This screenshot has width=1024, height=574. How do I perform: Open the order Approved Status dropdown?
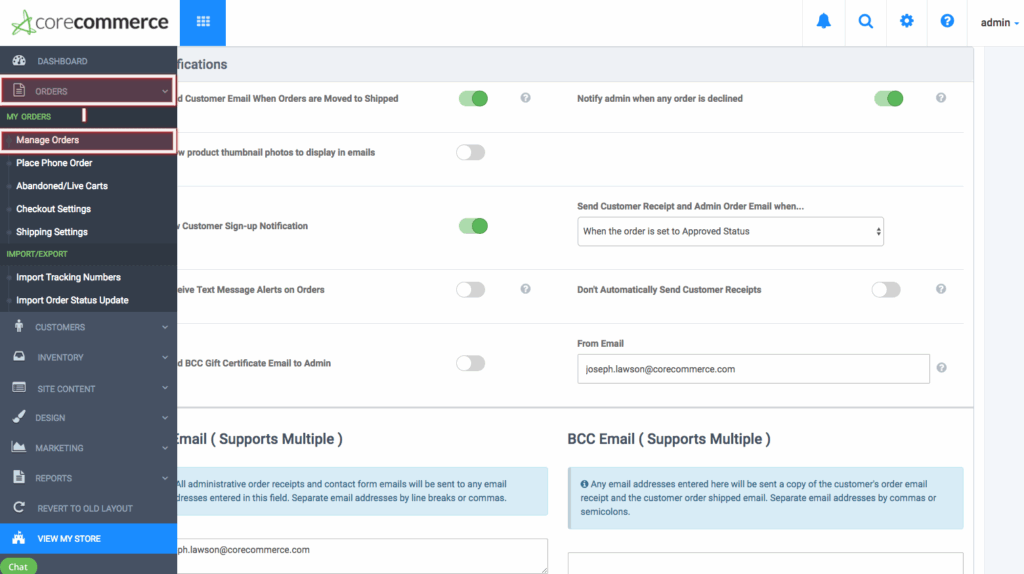(730, 231)
